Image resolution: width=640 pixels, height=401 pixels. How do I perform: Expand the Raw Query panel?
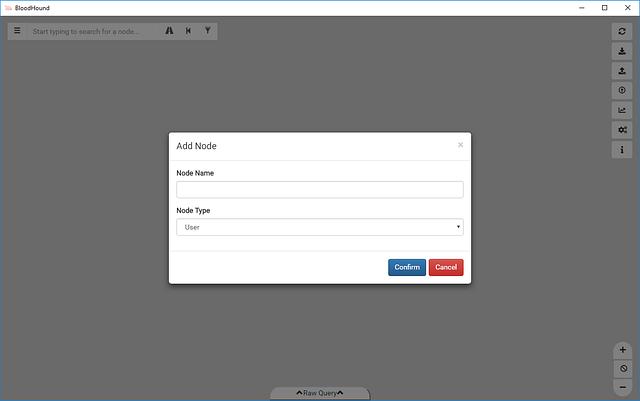pos(320,393)
